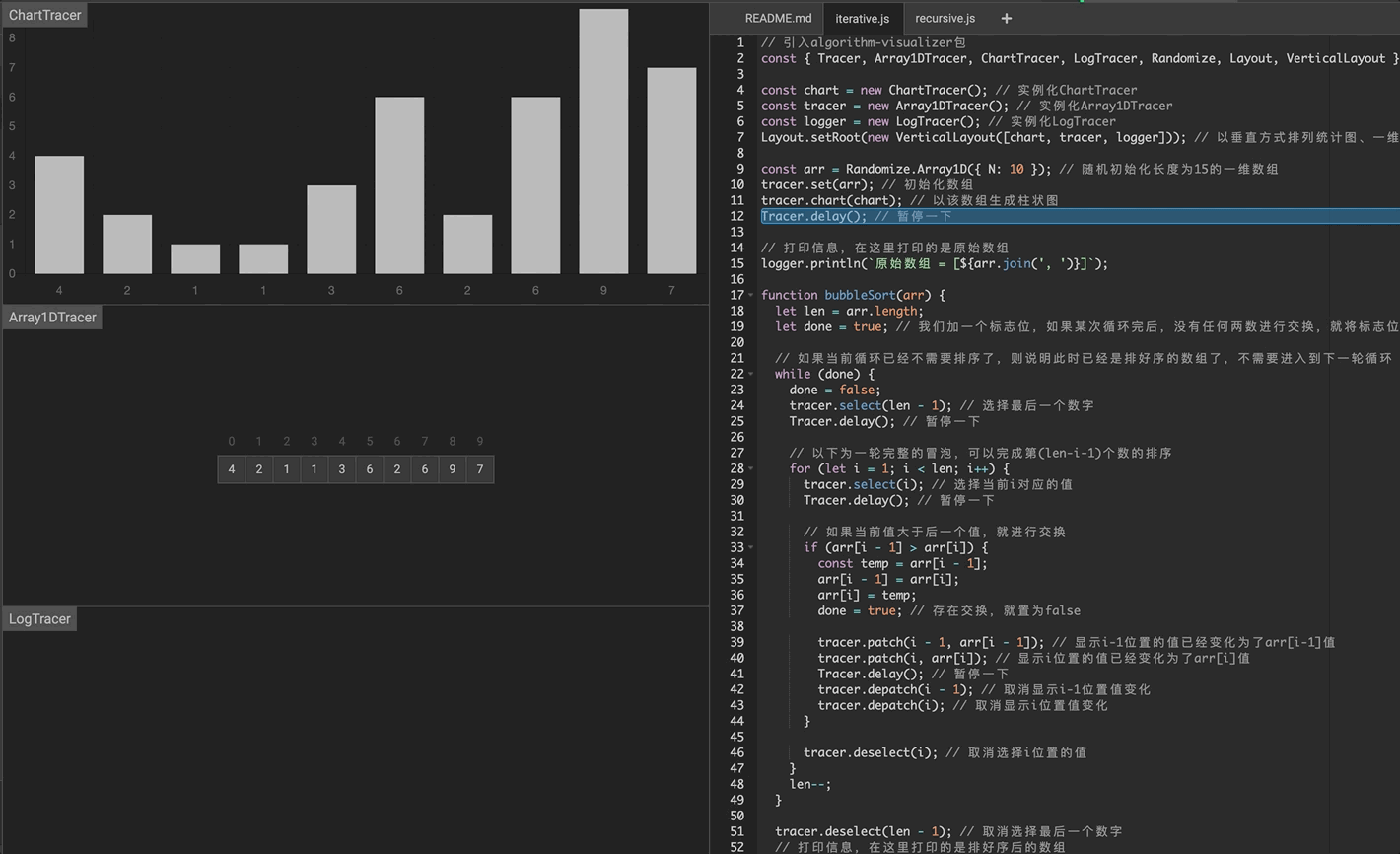Screen dimensions: 1400x854
Task: Click the last chart bar labeled 7
Action: 671,171
